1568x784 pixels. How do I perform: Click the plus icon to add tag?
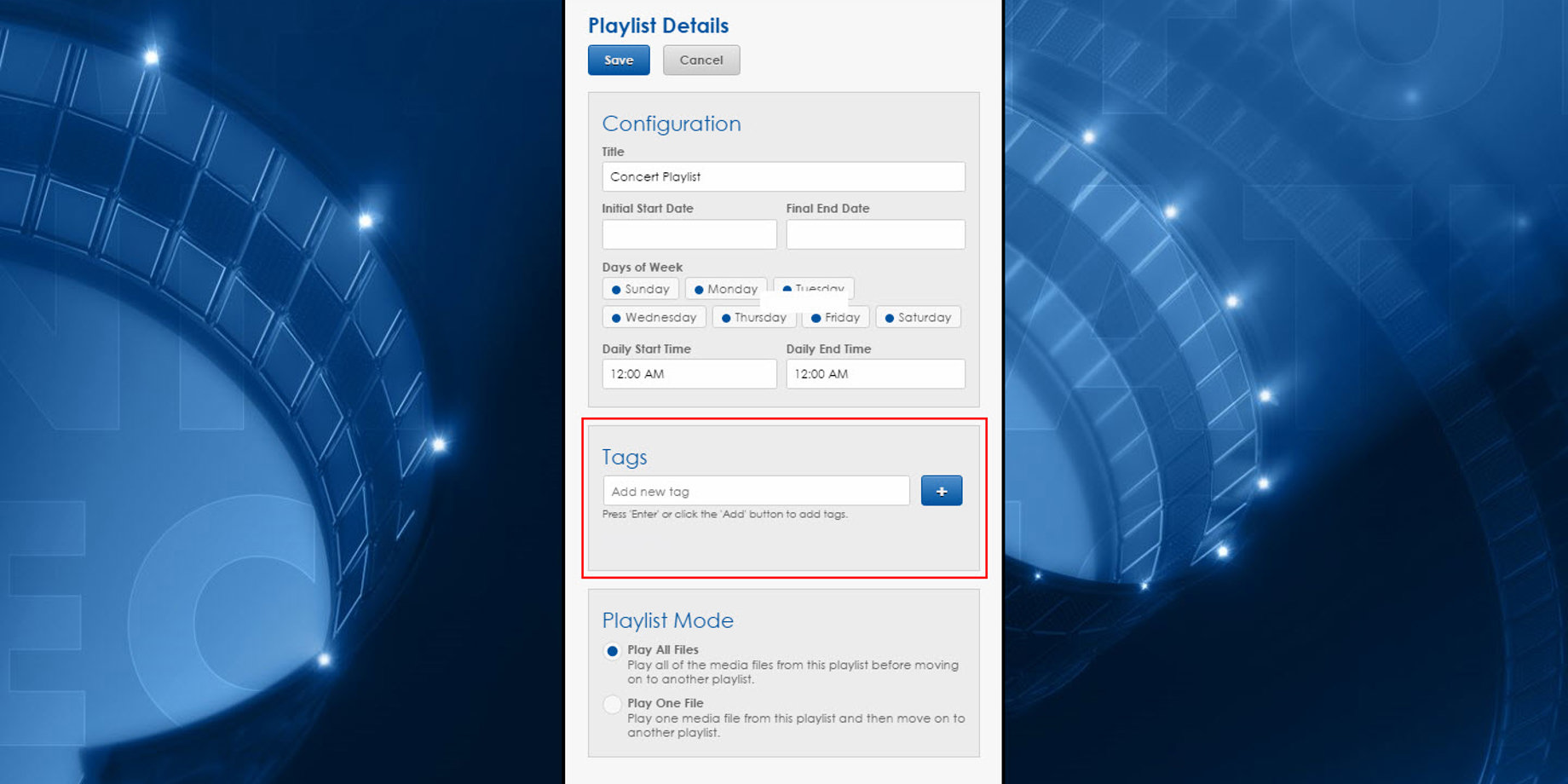[941, 491]
